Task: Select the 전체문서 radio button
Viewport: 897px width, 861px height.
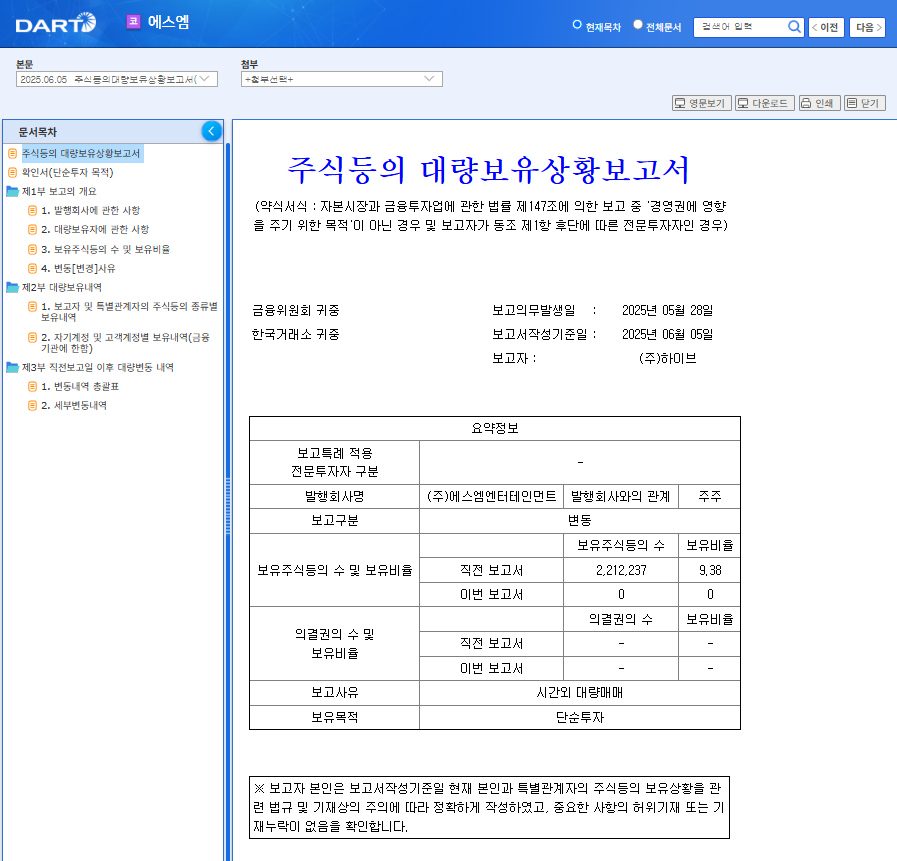Action: click(x=638, y=25)
